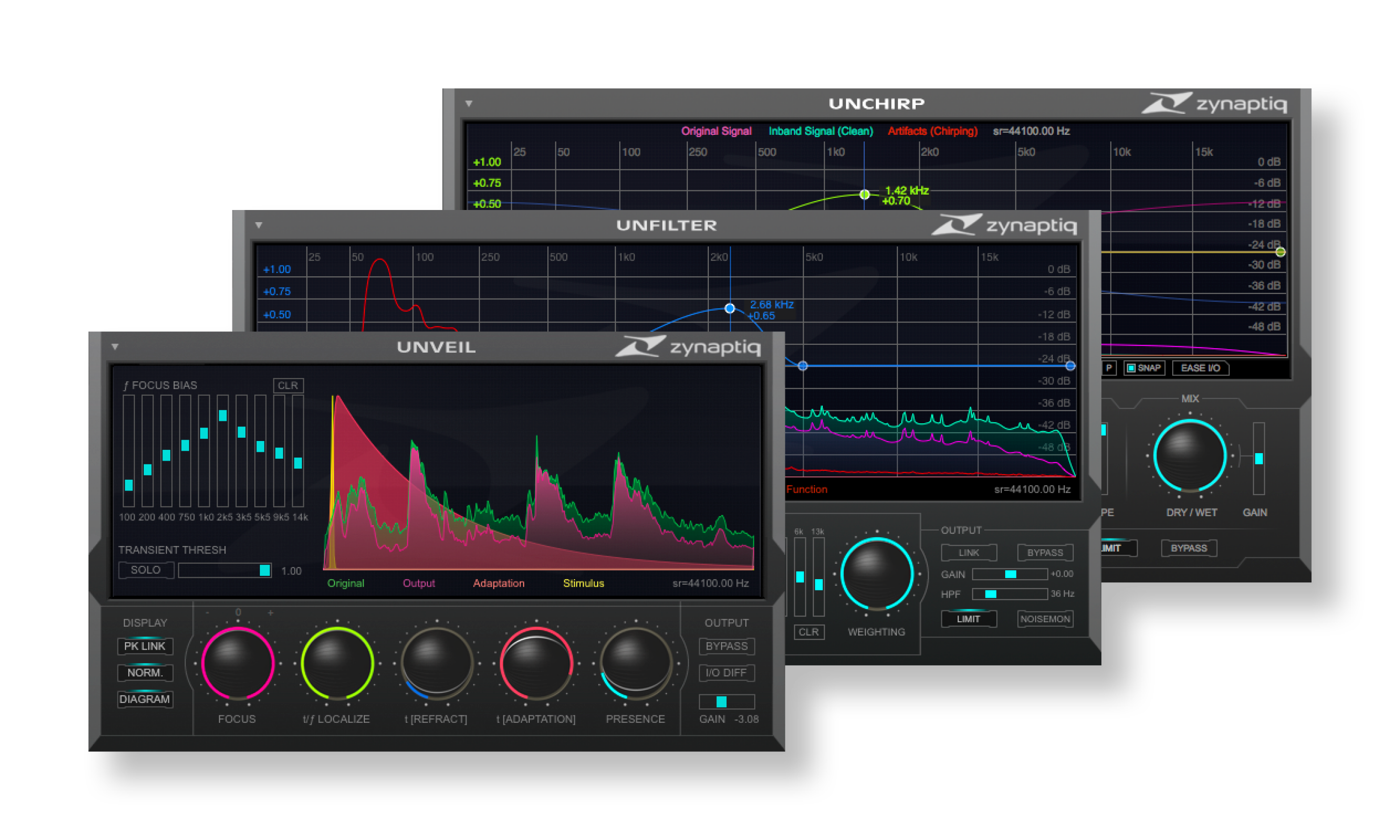The width and height of the screenshot is (1400, 840).
Task: Enable LIMIT in the UNFILTER output section
Action: coord(968,618)
